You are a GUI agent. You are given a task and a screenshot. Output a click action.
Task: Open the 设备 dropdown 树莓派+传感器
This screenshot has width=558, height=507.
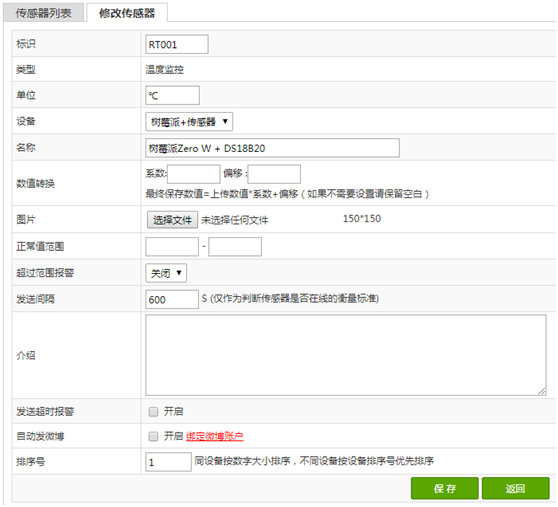click(189, 122)
